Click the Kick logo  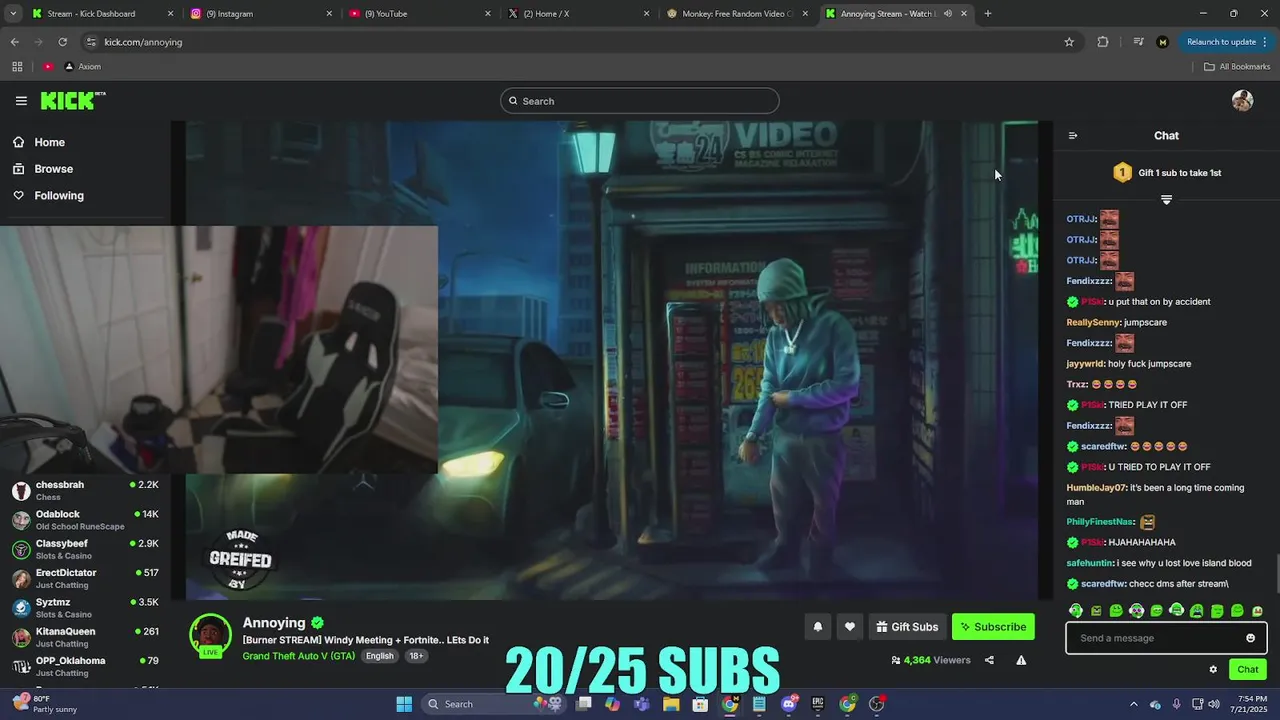[73, 100]
